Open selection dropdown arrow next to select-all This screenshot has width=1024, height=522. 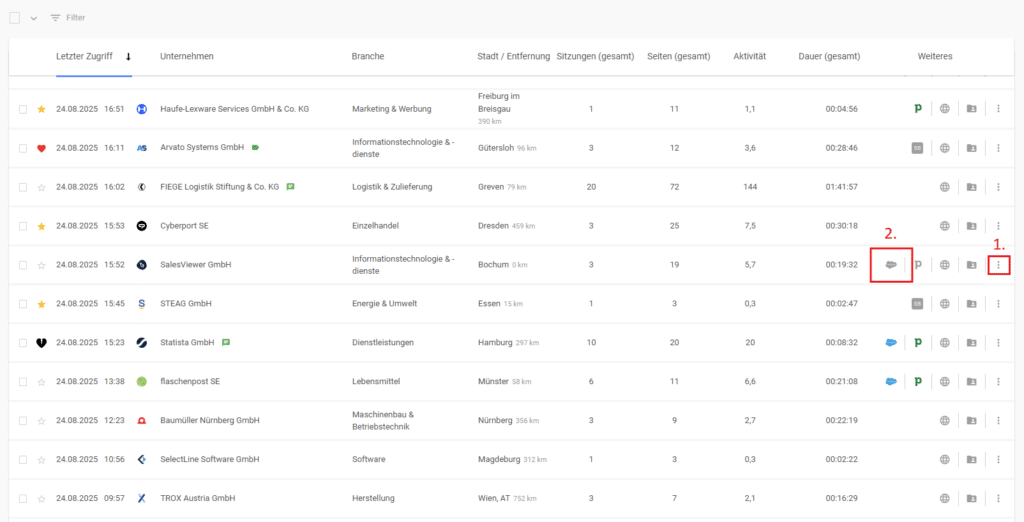point(34,18)
